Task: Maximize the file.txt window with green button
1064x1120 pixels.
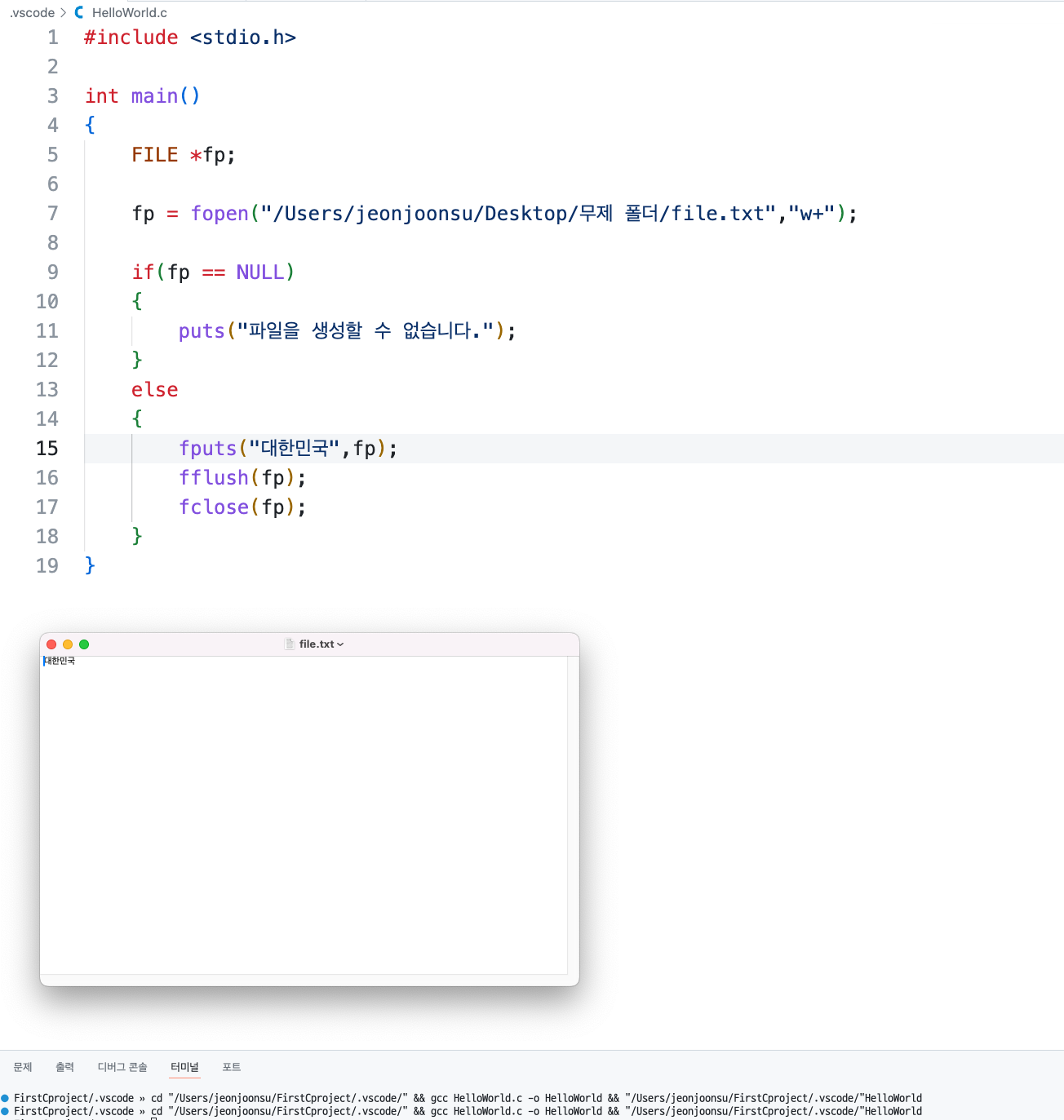Action: pyautogui.click(x=84, y=644)
